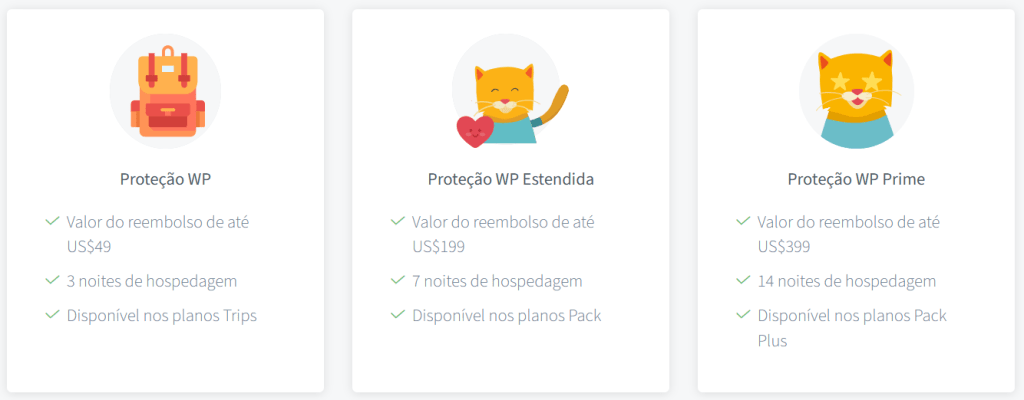Select the Proteção WP Estendida title
This screenshot has height=400, width=1024.
pyautogui.click(x=511, y=180)
